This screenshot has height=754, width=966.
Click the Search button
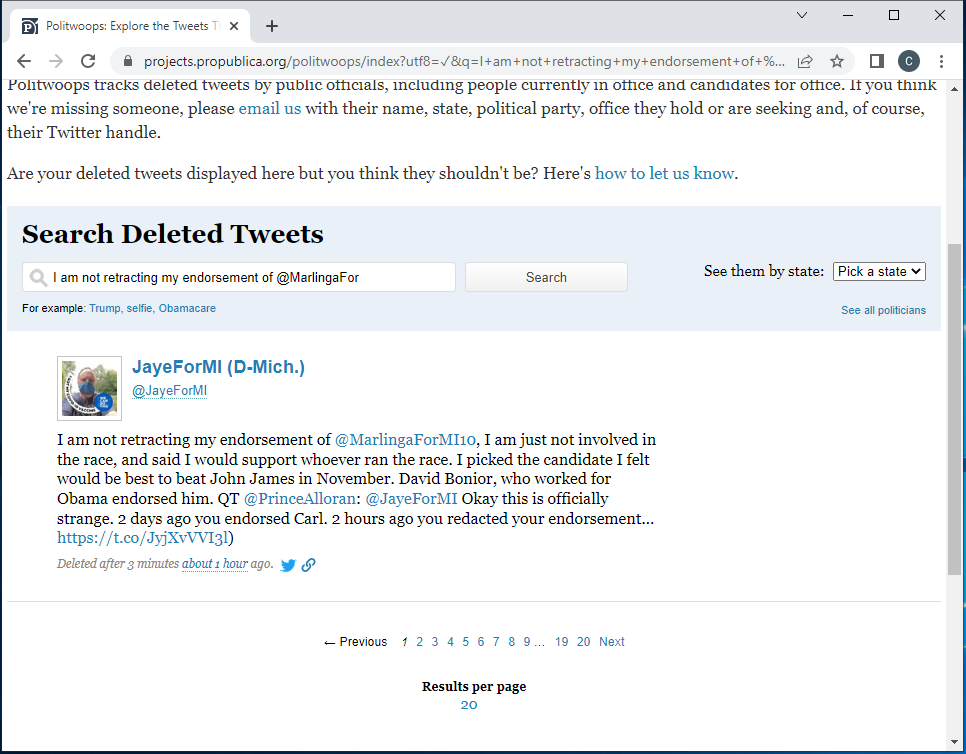546,277
